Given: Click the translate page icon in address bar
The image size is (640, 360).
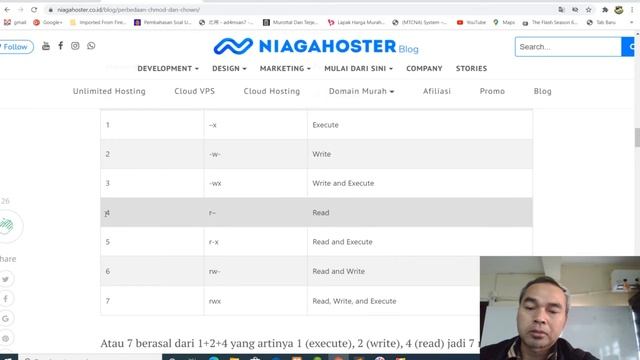Looking at the screenshot, I should [x=562, y=10].
